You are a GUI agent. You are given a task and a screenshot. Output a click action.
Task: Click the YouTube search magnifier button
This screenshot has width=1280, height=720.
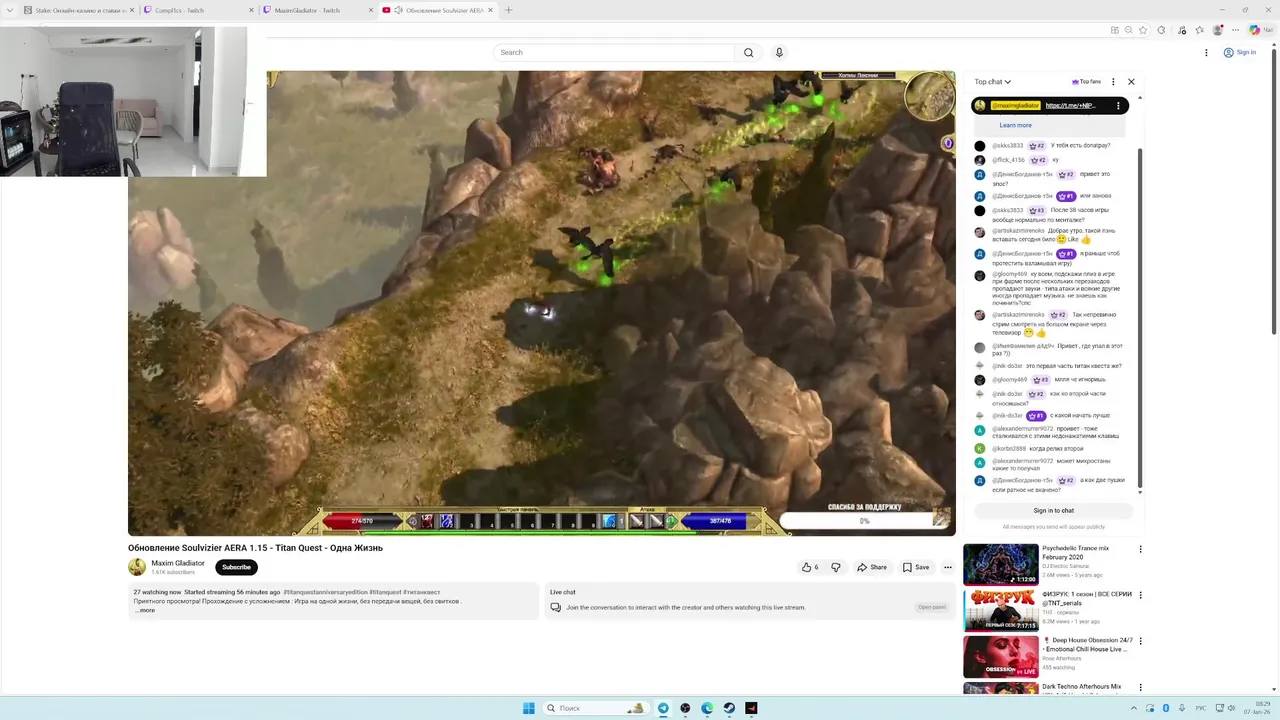[x=748, y=52]
